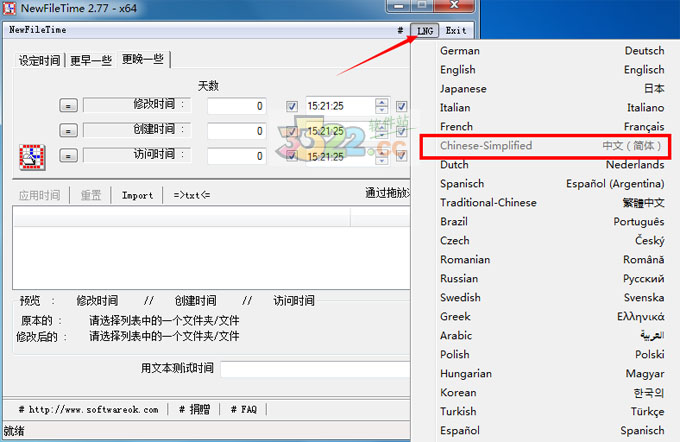The width and height of the screenshot is (680, 442).
Task: Select German language in the menu
Action: [x=552, y=51]
